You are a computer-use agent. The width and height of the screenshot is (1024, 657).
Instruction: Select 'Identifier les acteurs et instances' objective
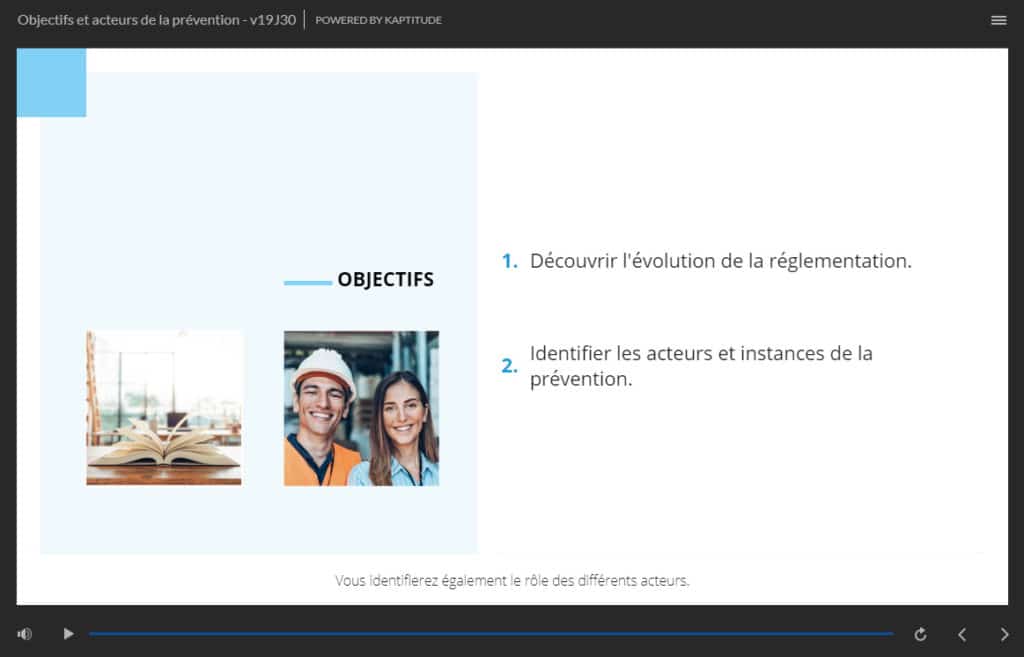700,366
